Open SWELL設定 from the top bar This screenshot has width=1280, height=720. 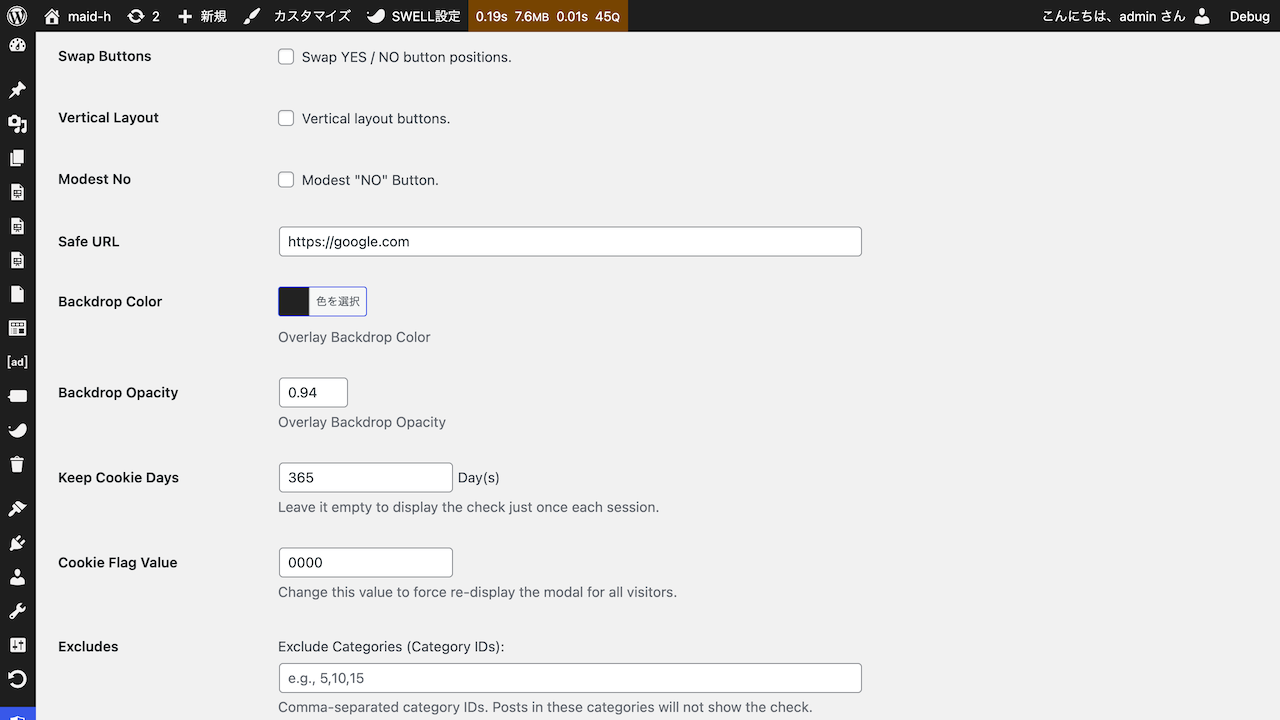tap(413, 16)
